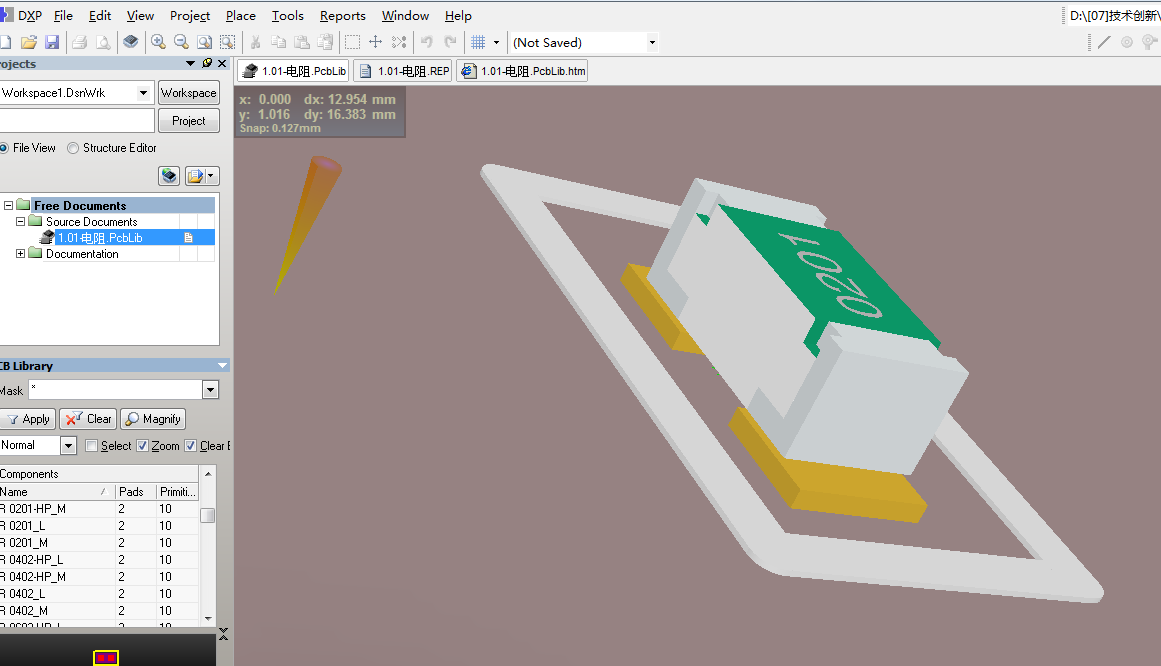Uncheck the Zoom checkbox
This screenshot has height=666, width=1161.
coord(142,446)
